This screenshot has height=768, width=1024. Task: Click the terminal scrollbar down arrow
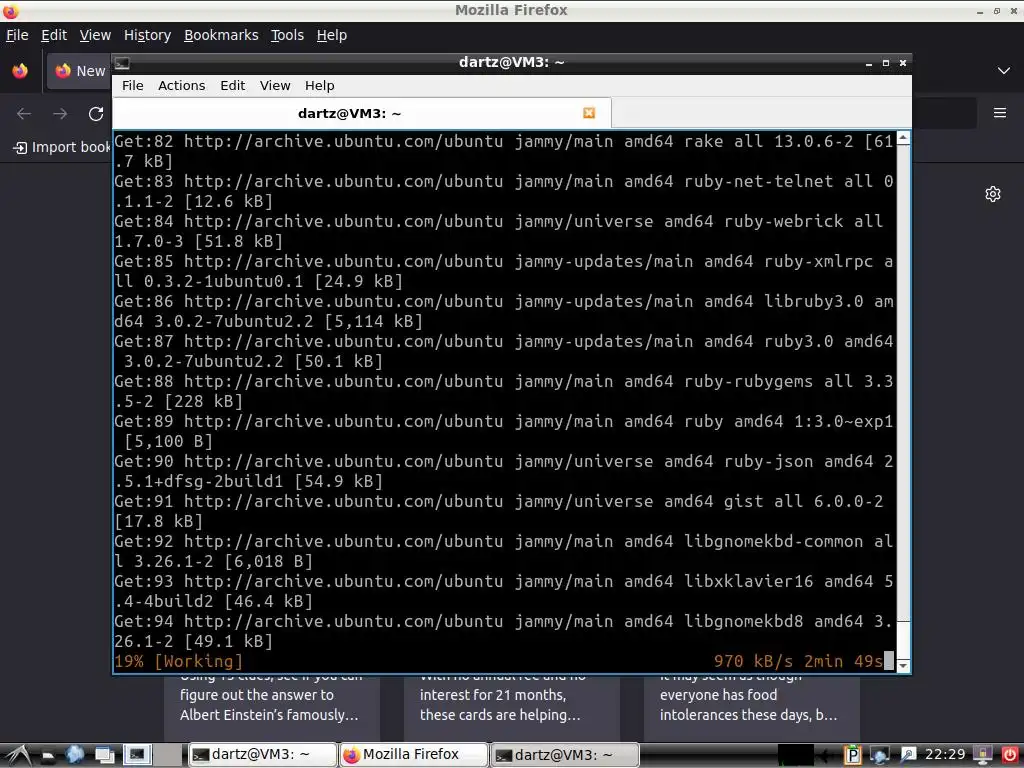tap(903, 665)
